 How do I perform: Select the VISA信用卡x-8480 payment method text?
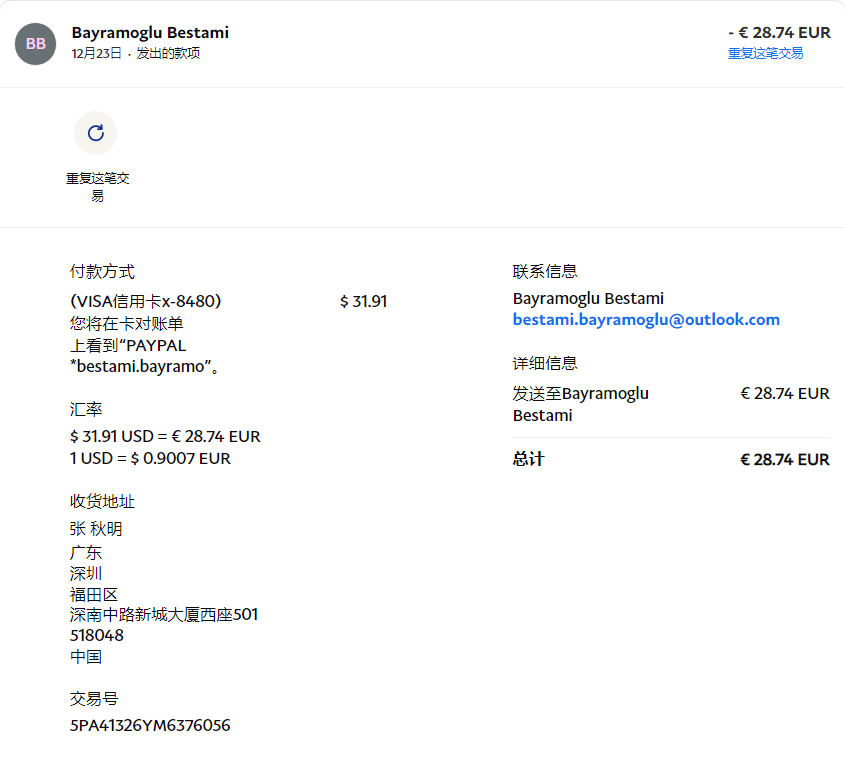pos(145,301)
